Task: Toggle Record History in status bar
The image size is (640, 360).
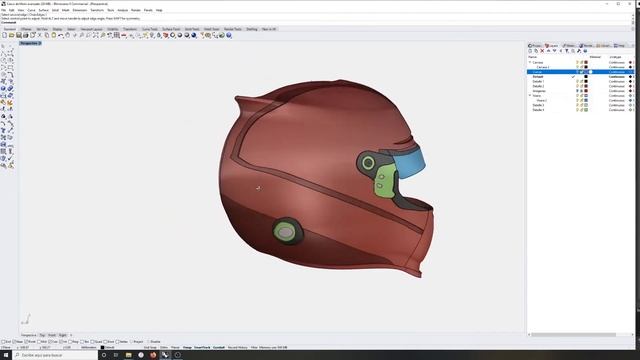Action: pyautogui.click(x=238, y=348)
